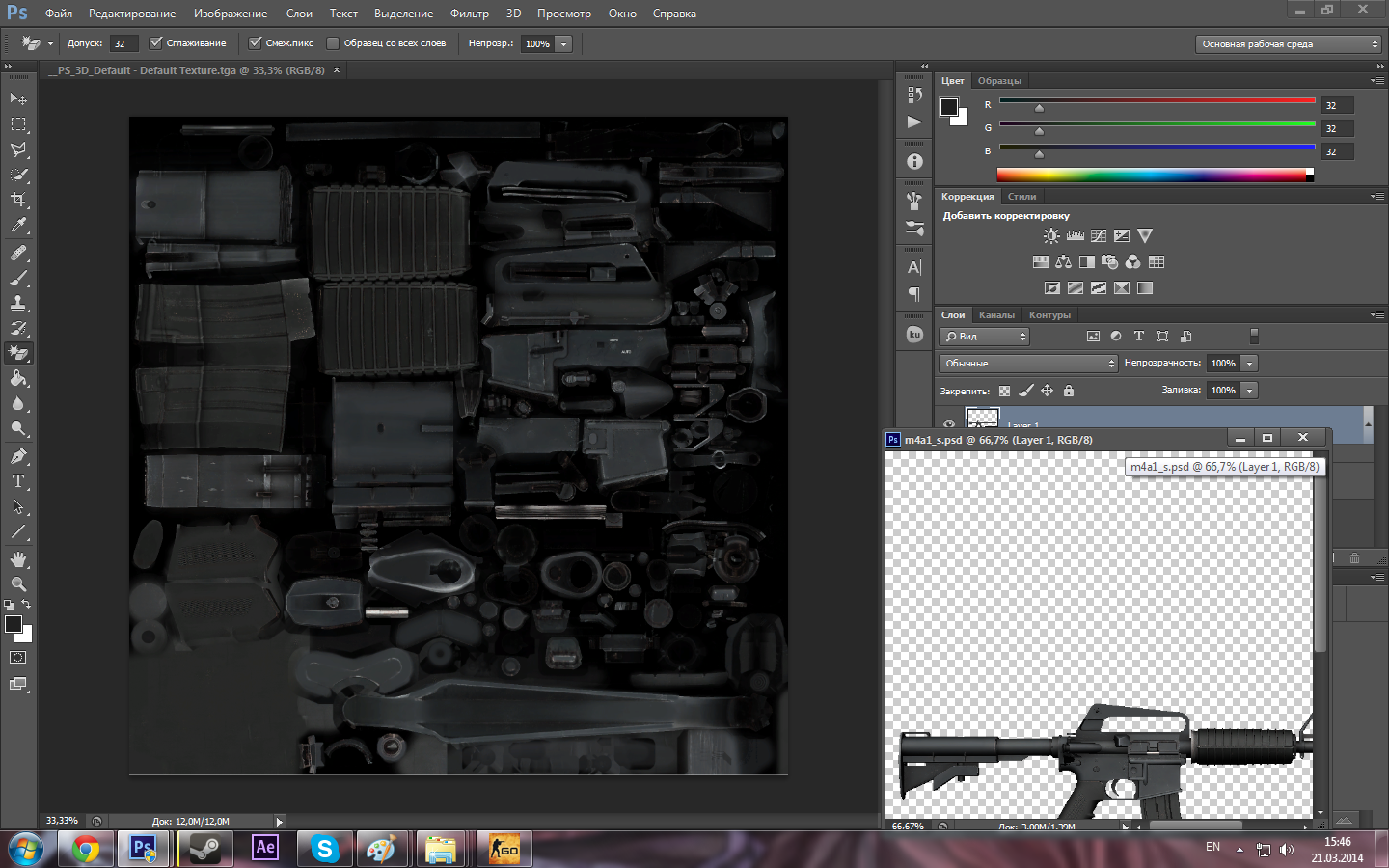The image size is (1389, 868).
Task: Pick the Eyedropper tool
Action: (18, 226)
